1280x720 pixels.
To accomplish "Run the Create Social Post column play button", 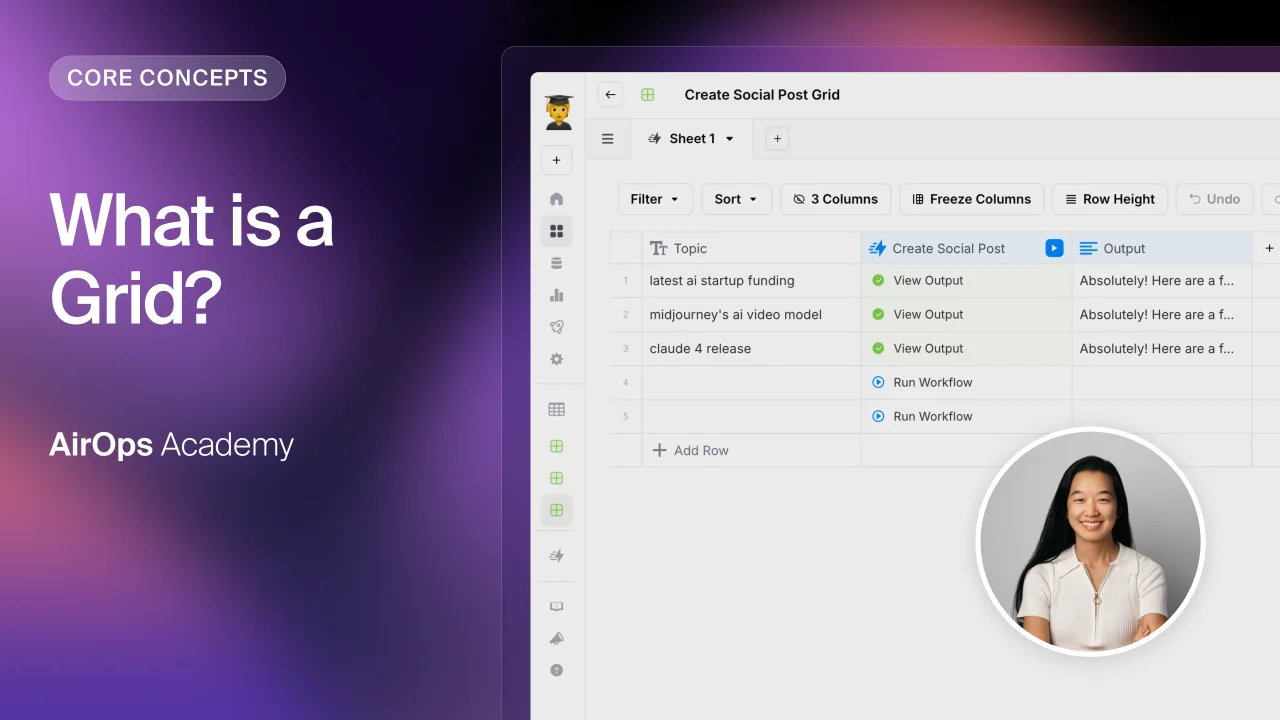I will click(x=1054, y=248).
